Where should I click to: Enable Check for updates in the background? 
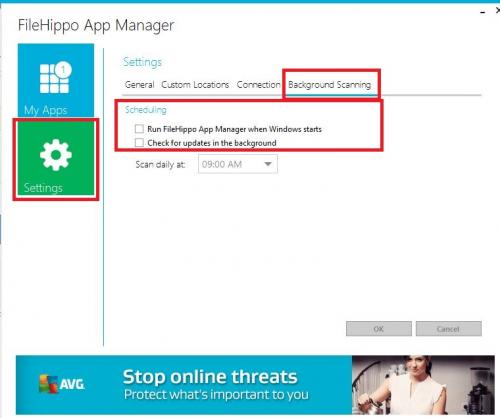pos(139,143)
